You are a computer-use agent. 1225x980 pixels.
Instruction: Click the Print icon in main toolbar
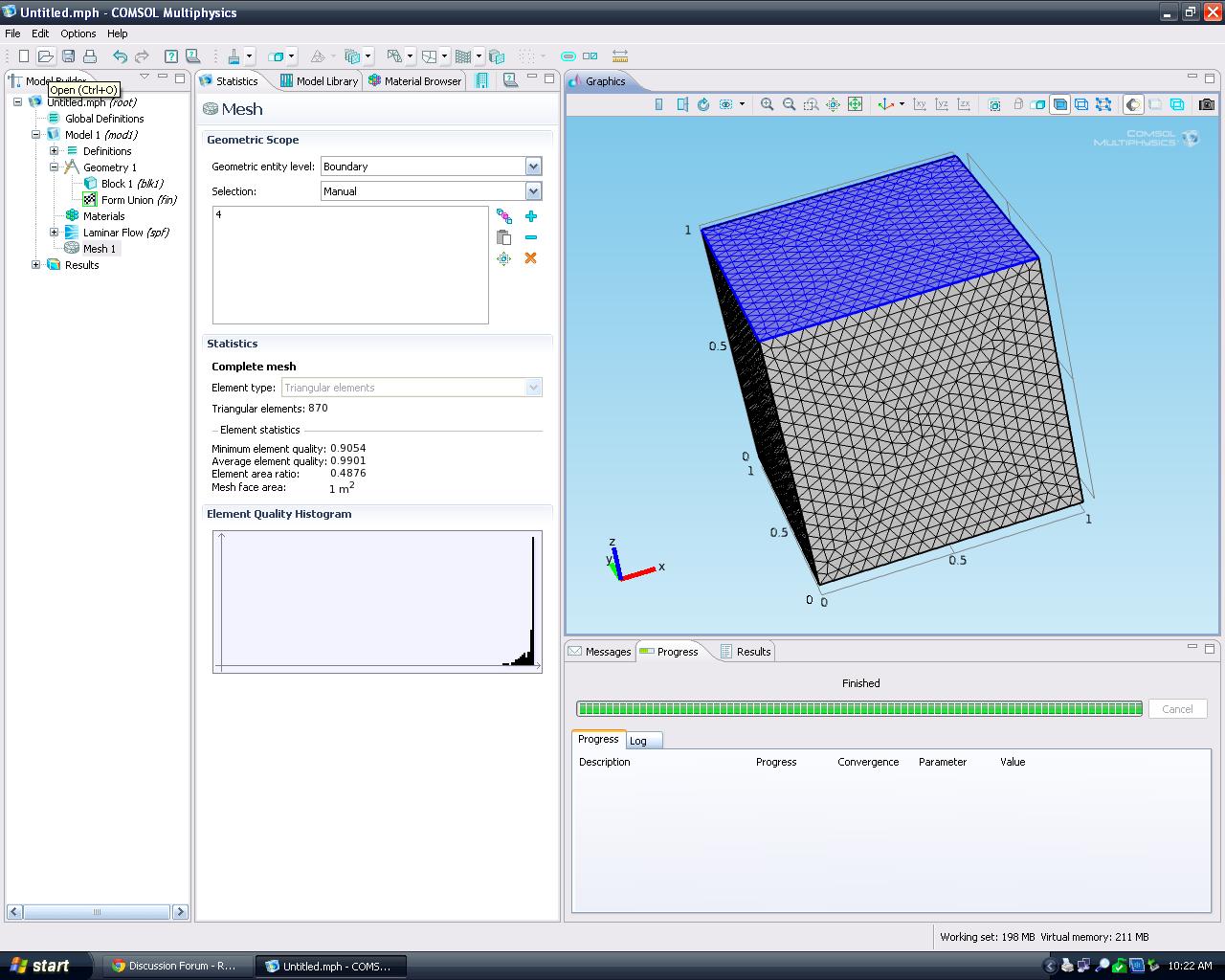point(90,56)
